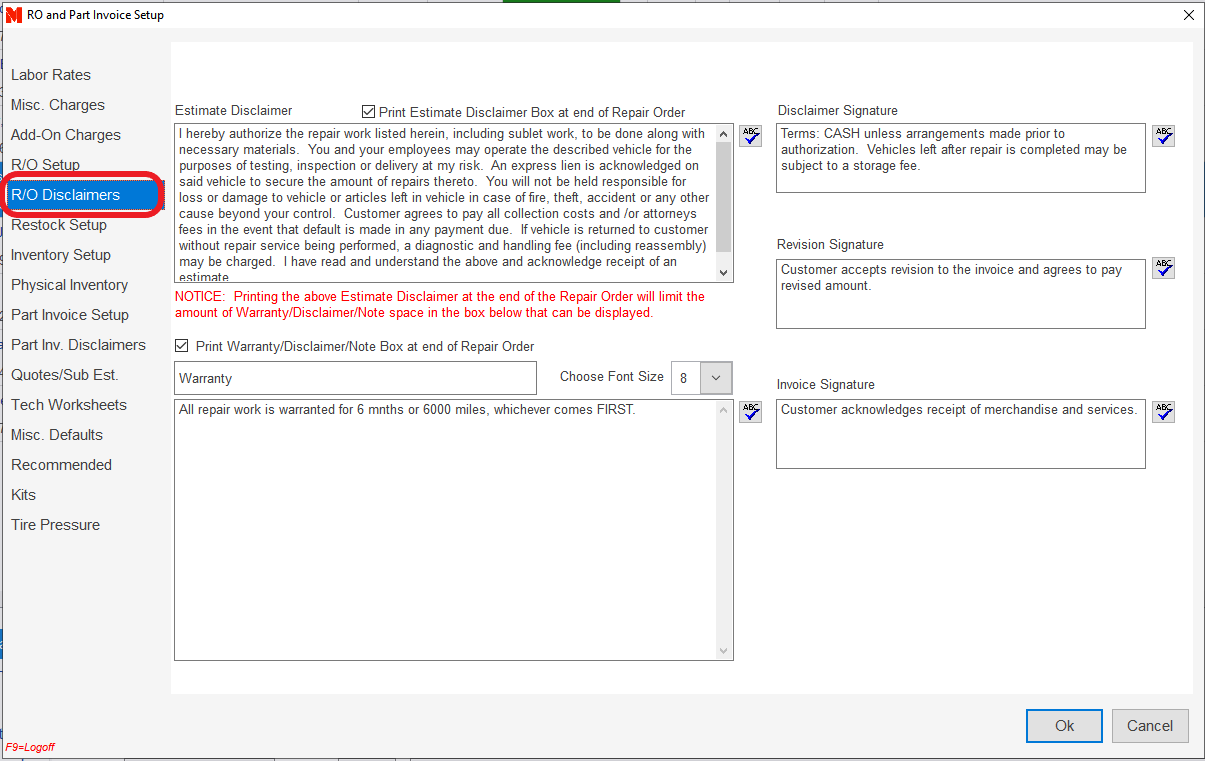The width and height of the screenshot is (1205, 761).
Task: Click the red NOTICE warning text
Action: point(440,305)
